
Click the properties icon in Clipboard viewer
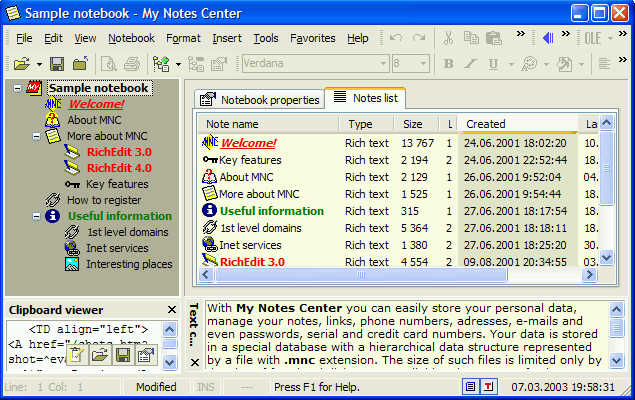point(146,355)
